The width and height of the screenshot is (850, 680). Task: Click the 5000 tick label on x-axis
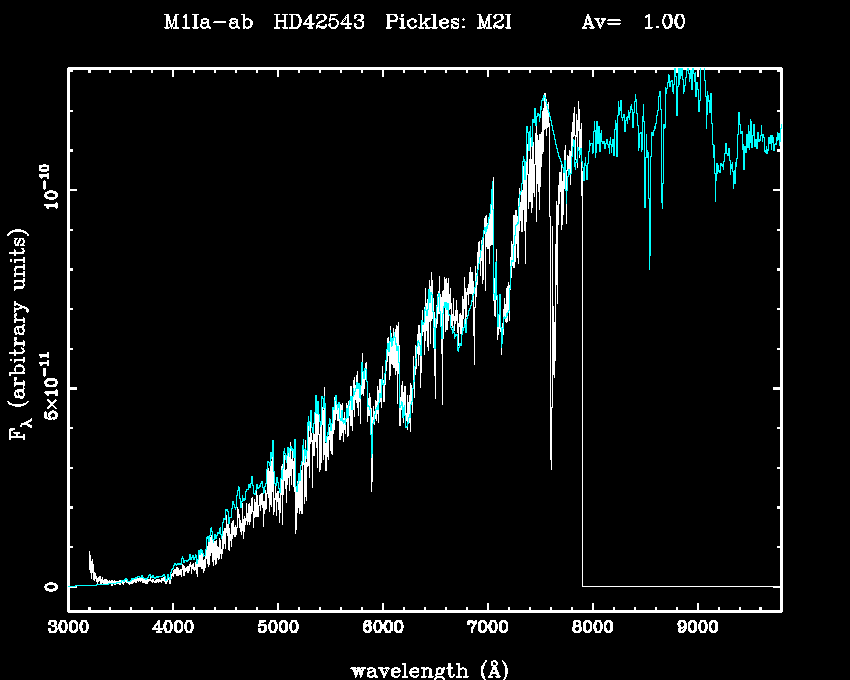click(x=277, y=628)
